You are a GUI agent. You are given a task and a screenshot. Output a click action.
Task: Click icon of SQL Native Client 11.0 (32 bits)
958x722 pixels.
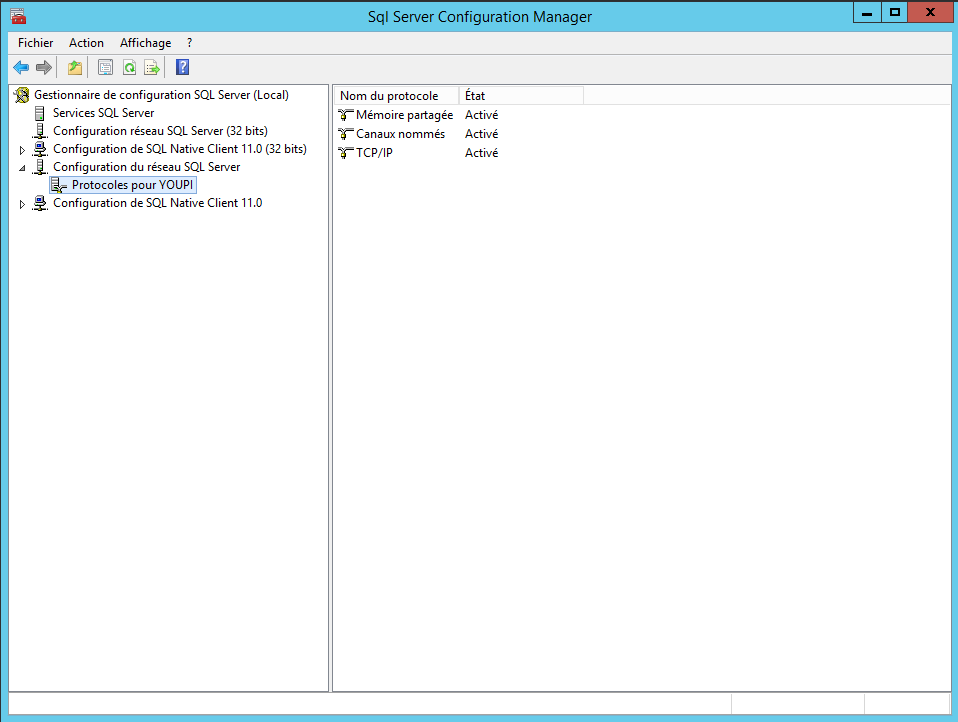pyautogui.click(x=40, y=149)
